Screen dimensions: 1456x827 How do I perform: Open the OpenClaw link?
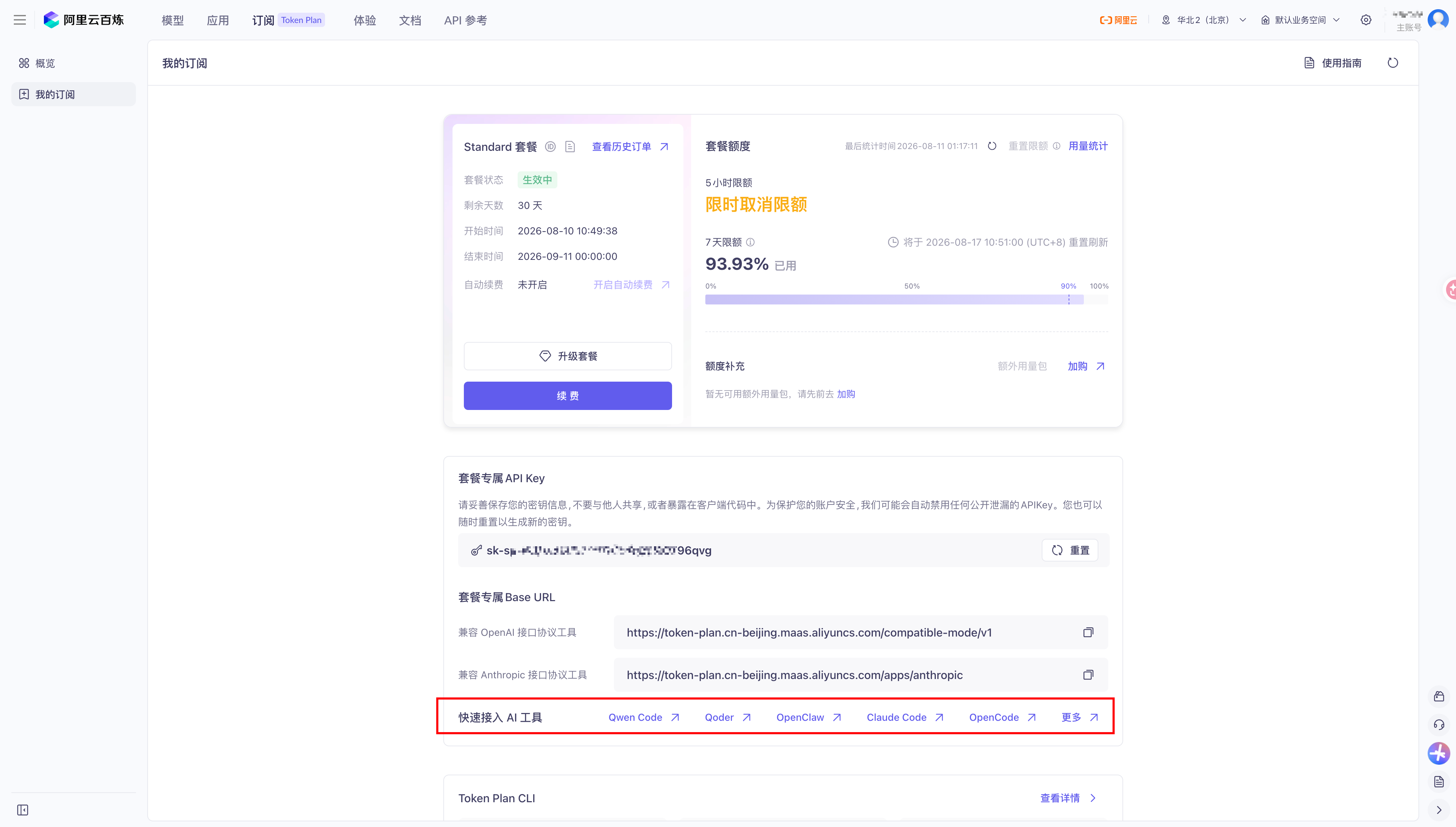tap(808, 717)
